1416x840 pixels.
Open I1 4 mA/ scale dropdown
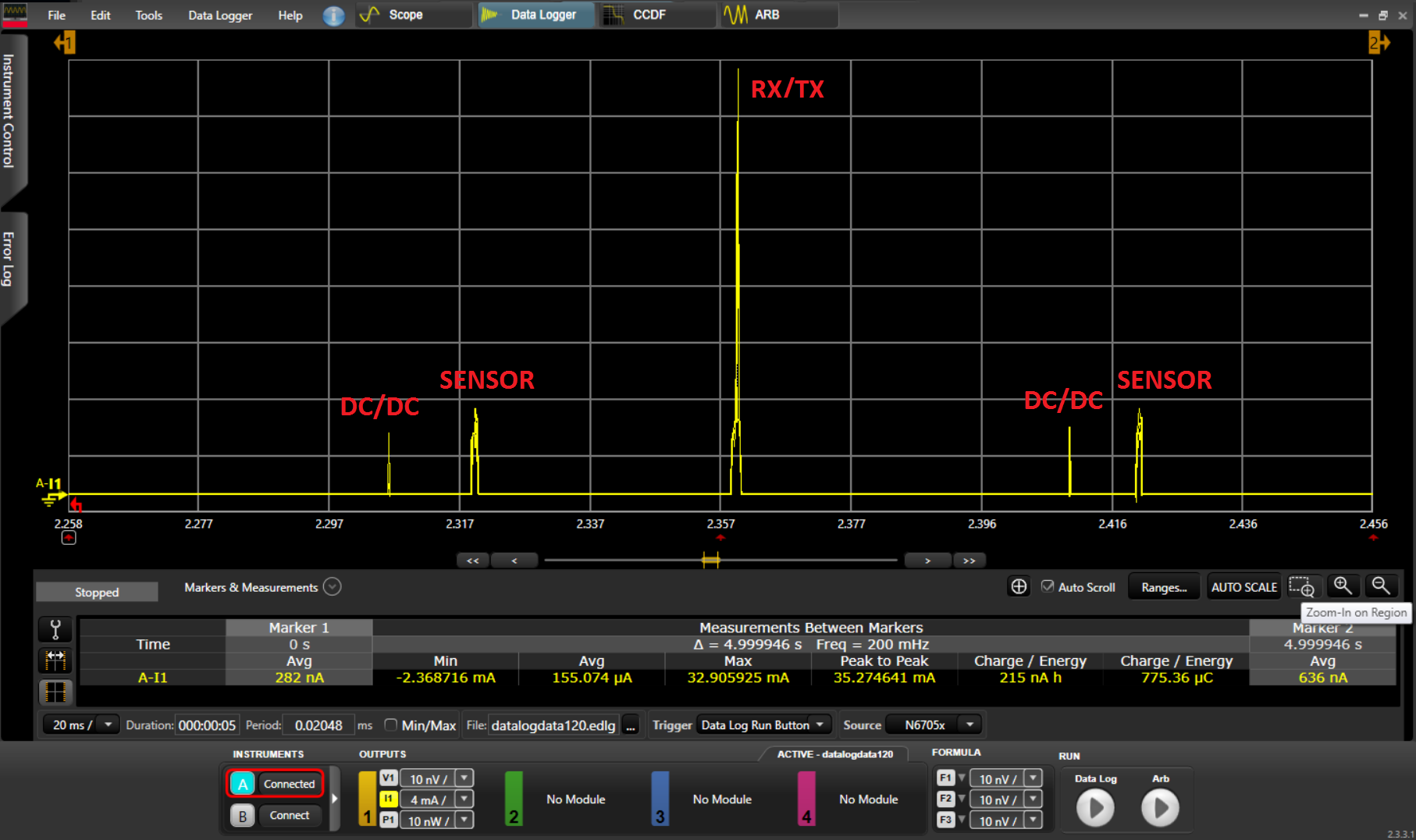[x=464, y=799]
